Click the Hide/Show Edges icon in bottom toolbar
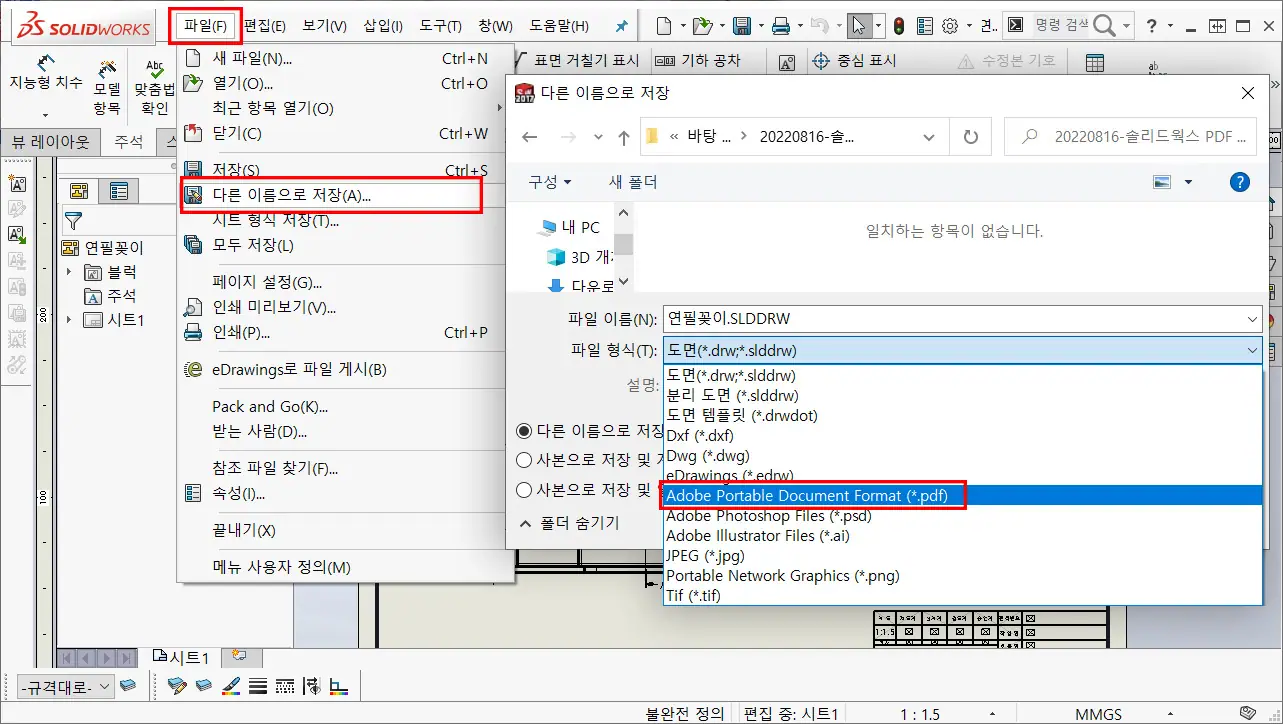This screenshot has height=724, width=1283. (312, 686)
